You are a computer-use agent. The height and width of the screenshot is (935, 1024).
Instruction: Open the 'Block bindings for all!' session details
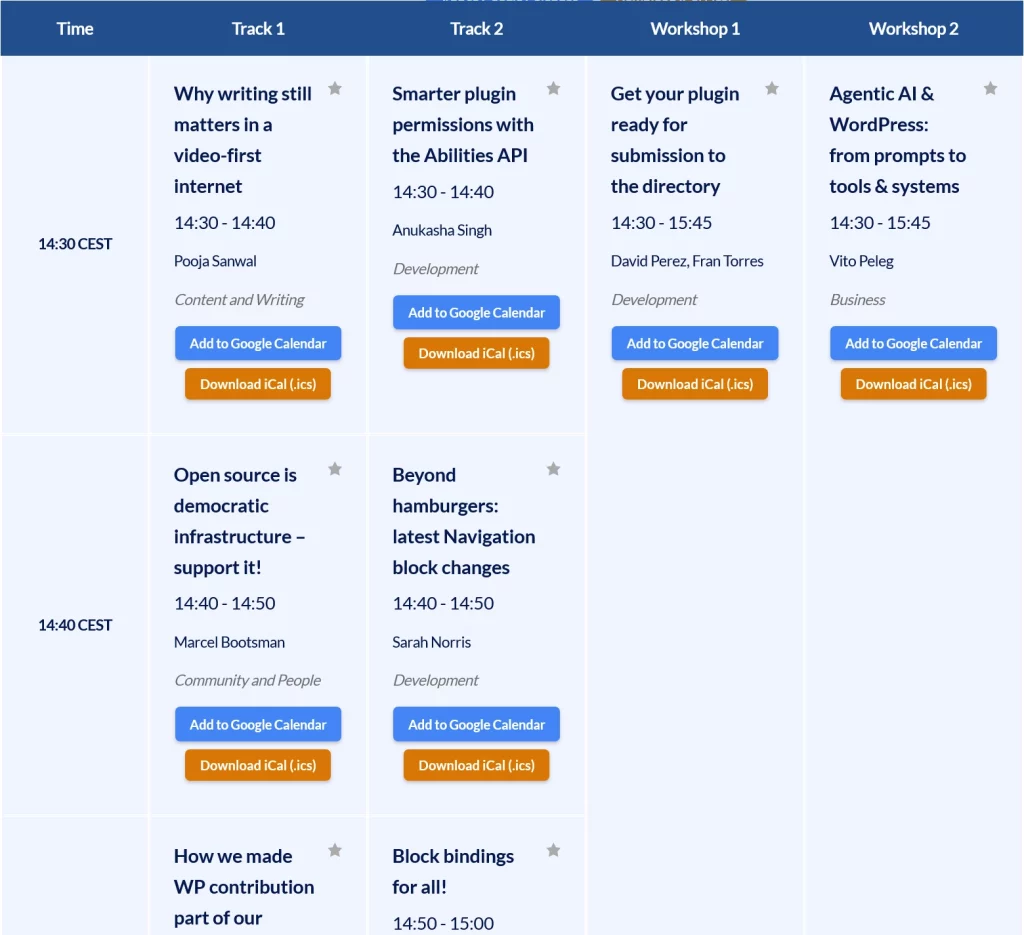[x=452, y=870]
